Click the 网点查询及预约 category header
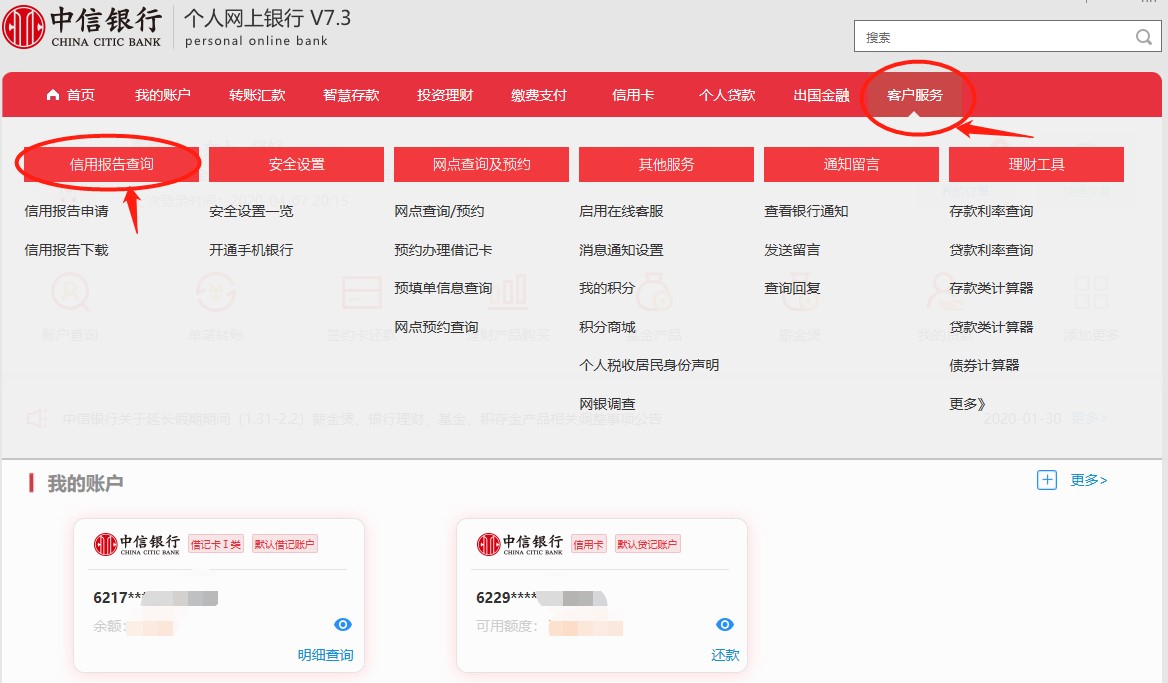The height and width of the screenshot is (683, 1168). click(x=481, y=164)
